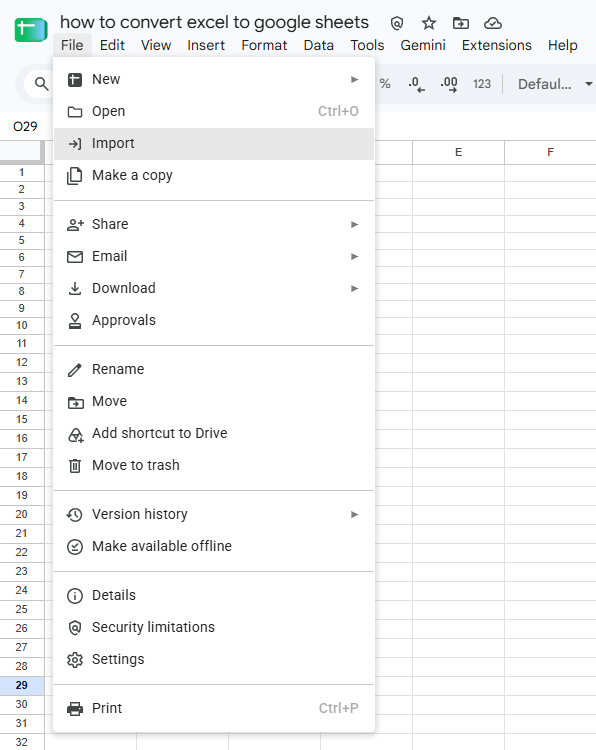Select Move to trash
Image resolution: width=596 pixels, height=750 pixels.
(x=214, y=465)
